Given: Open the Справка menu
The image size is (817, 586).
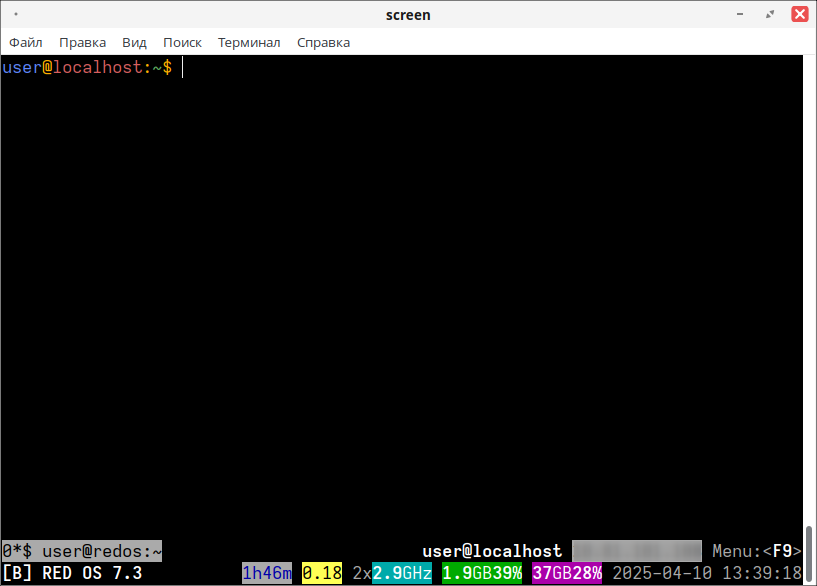Looking at the screenshot, I should point(324,42).
